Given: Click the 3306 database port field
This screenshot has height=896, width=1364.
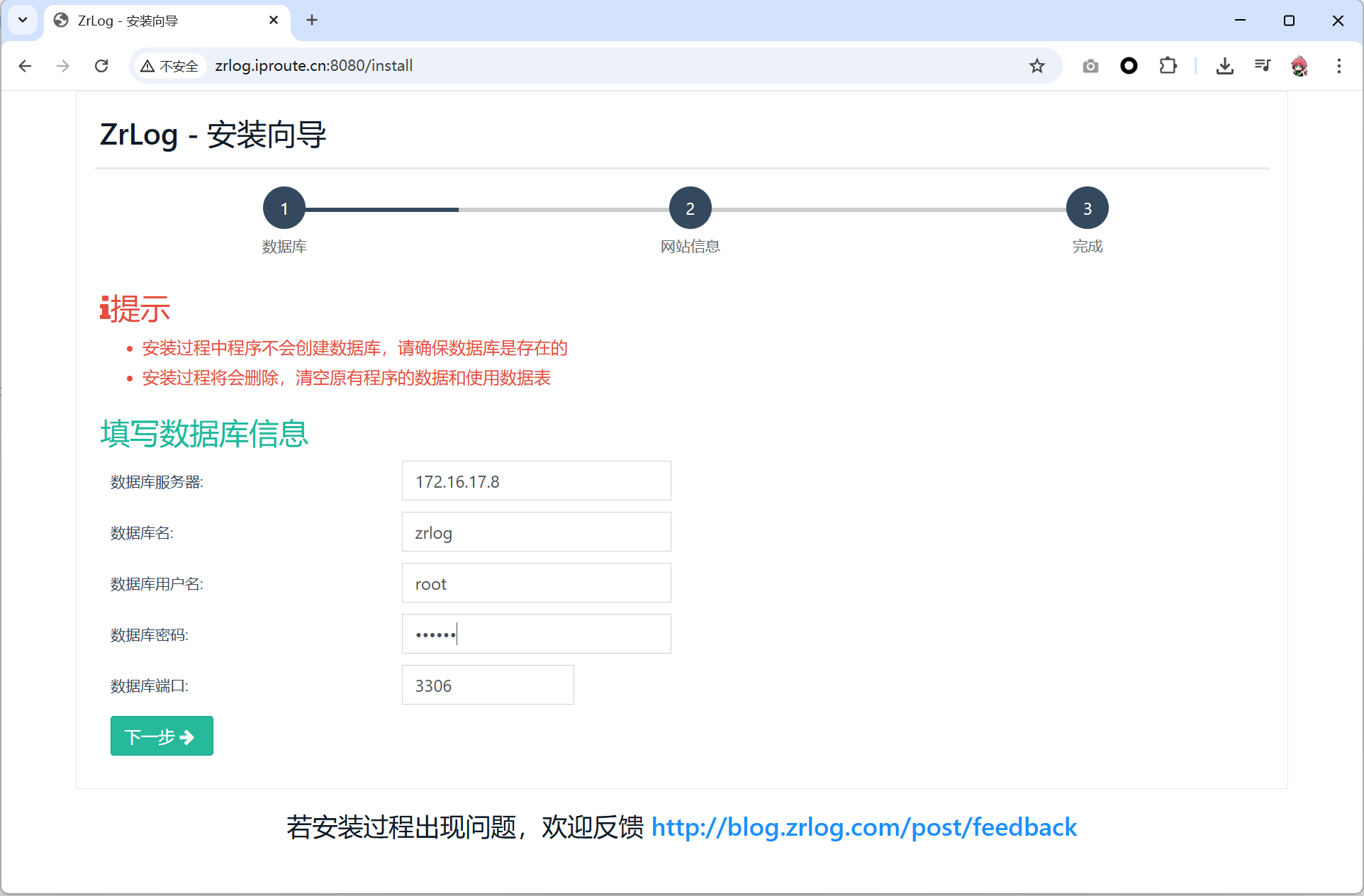Looking at the screenshot, I should tap(488, 685).
